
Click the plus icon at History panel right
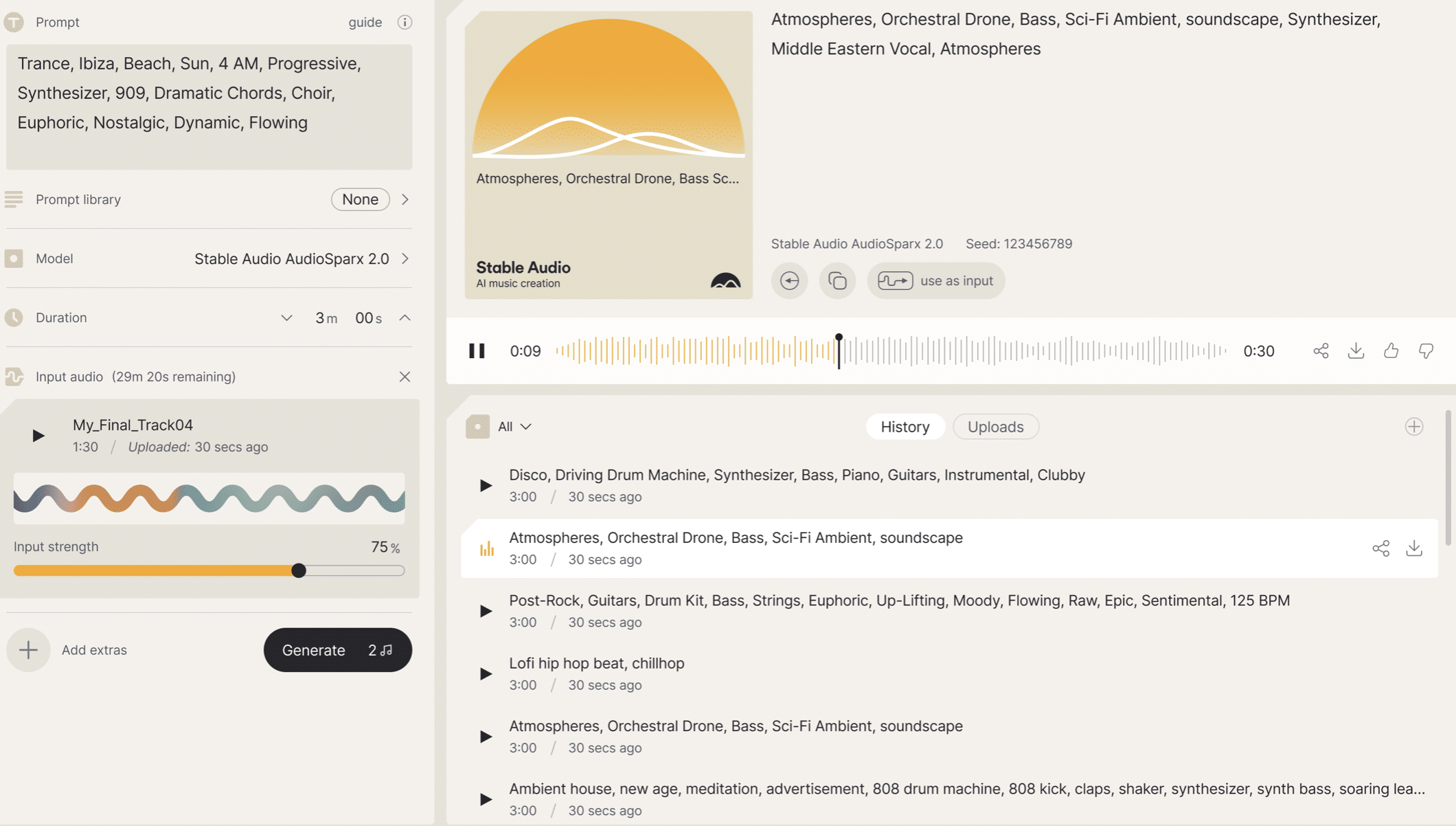[x=1414, y=427]
